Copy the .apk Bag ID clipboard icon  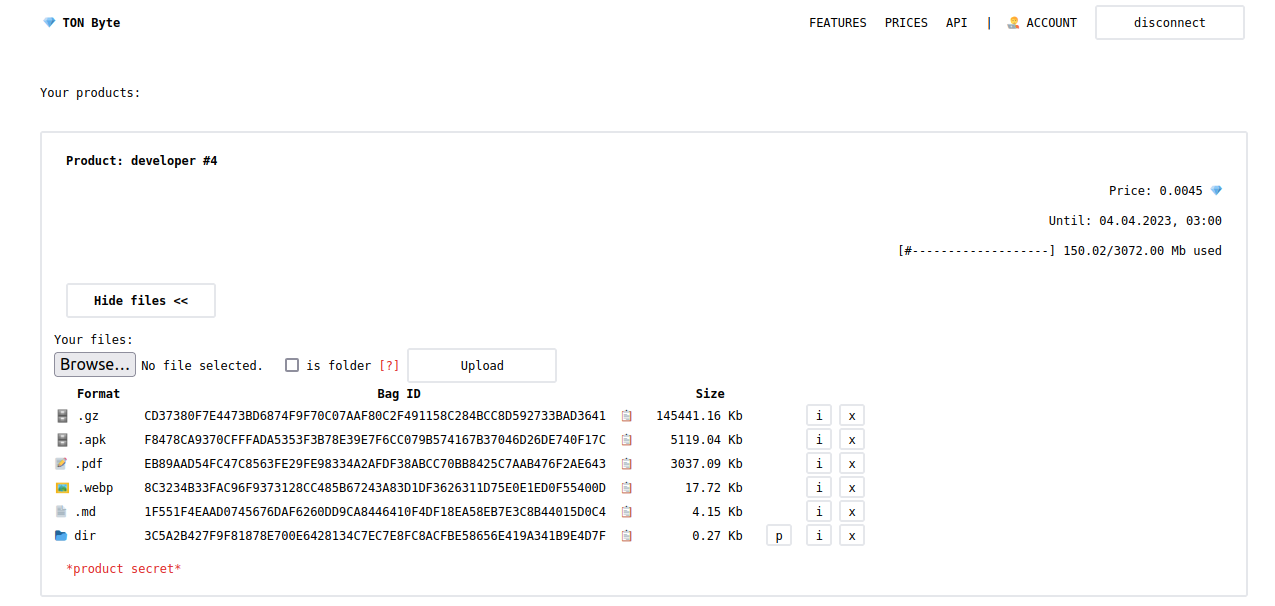point(627,440)
